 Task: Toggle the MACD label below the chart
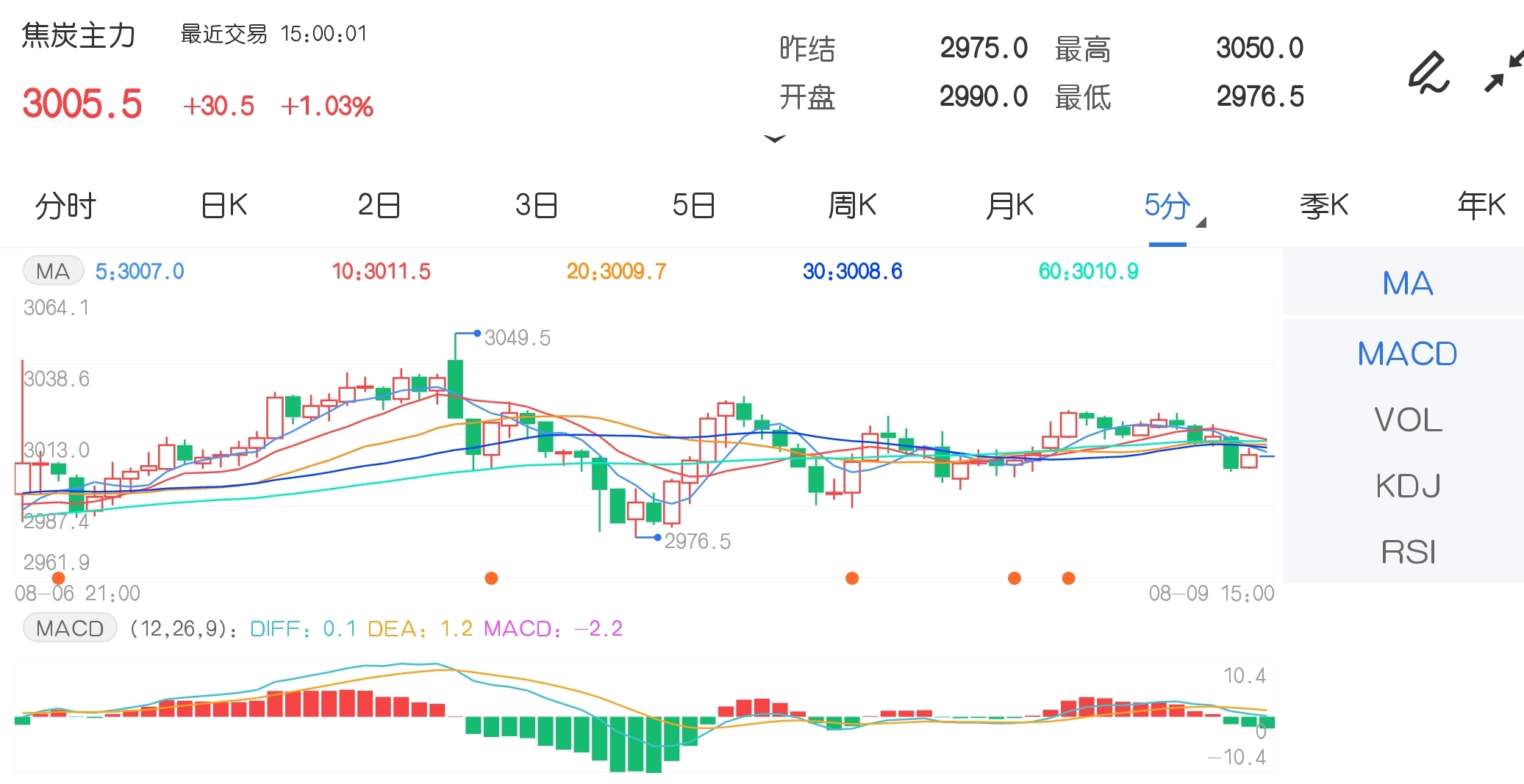(70, 628)
